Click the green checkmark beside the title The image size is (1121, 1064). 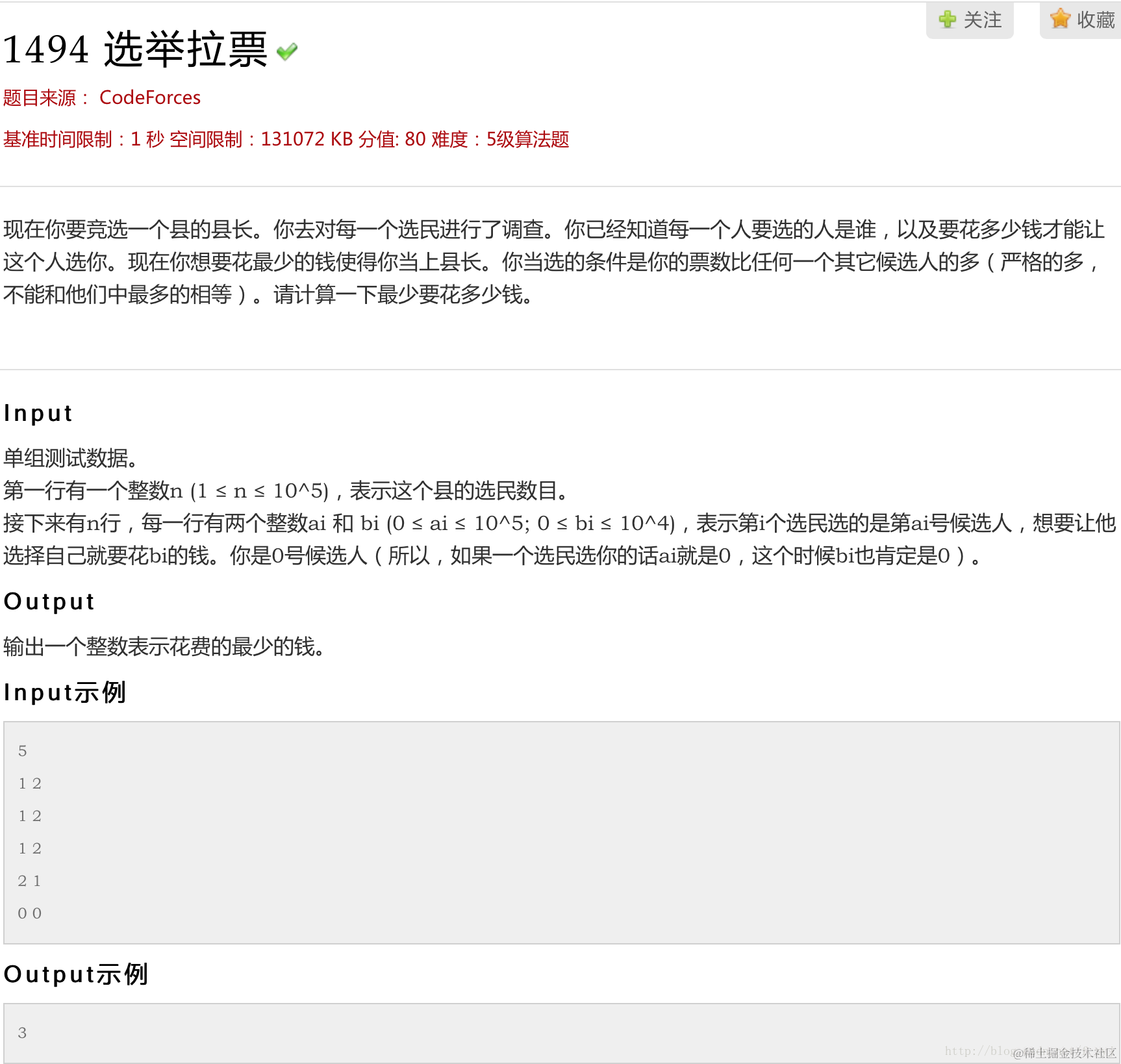click(286, 51)
